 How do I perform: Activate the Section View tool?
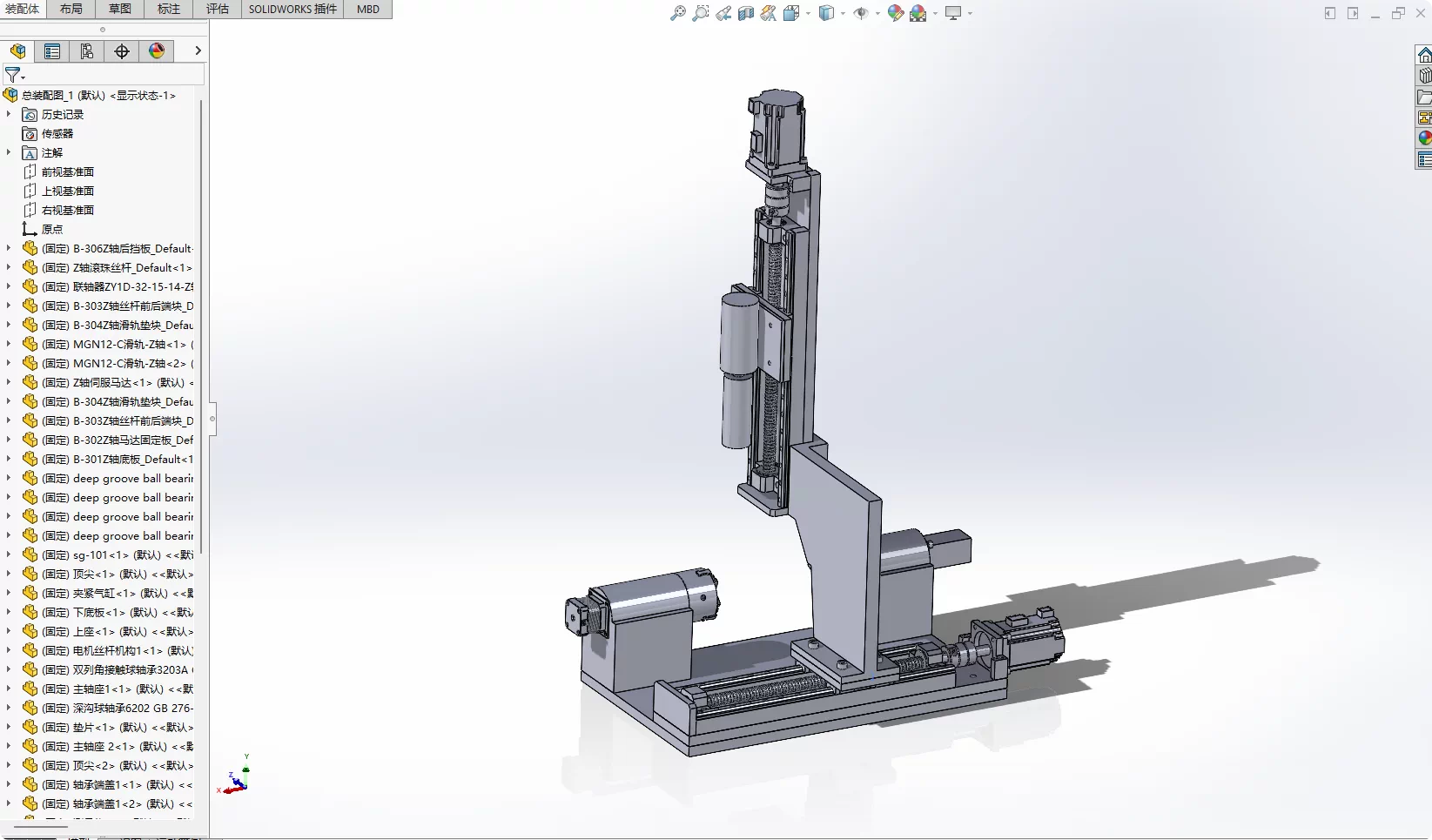(x=746, y=13)
